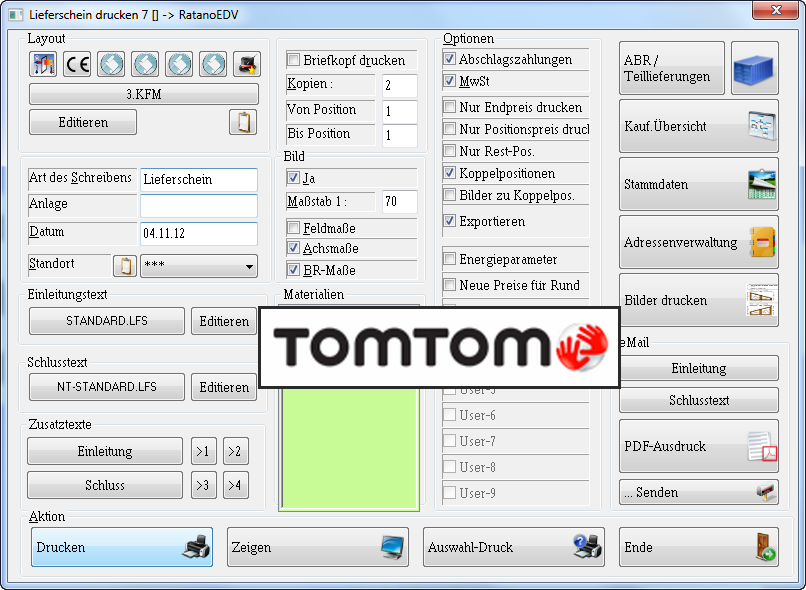Image resolution: width=806 pixels, height=590 pixels.
Task: Toggle the Achsmaße checkbox
Action: point(294,248)
